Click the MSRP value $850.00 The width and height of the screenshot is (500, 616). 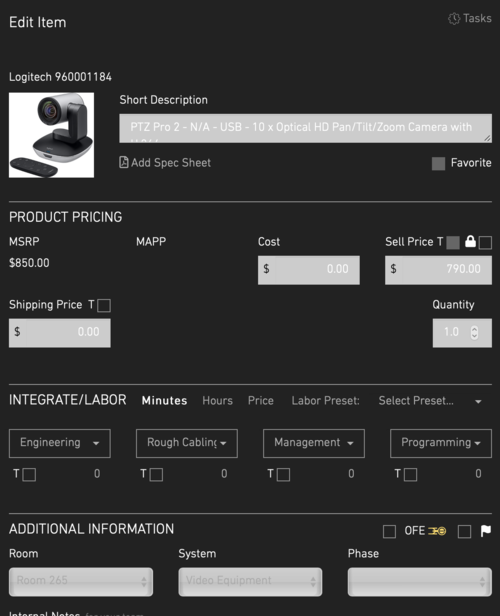29,263
